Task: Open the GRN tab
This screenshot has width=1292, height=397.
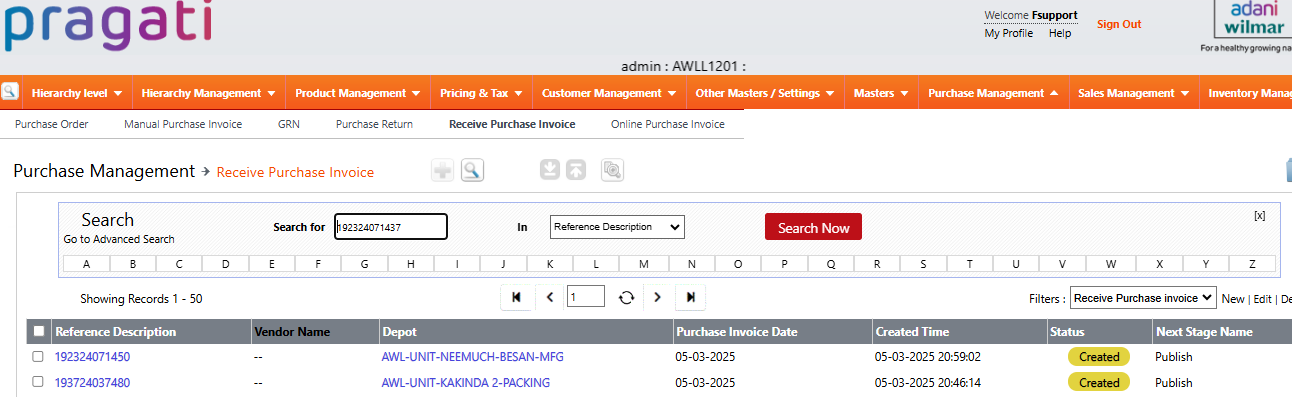Action: 289,125
